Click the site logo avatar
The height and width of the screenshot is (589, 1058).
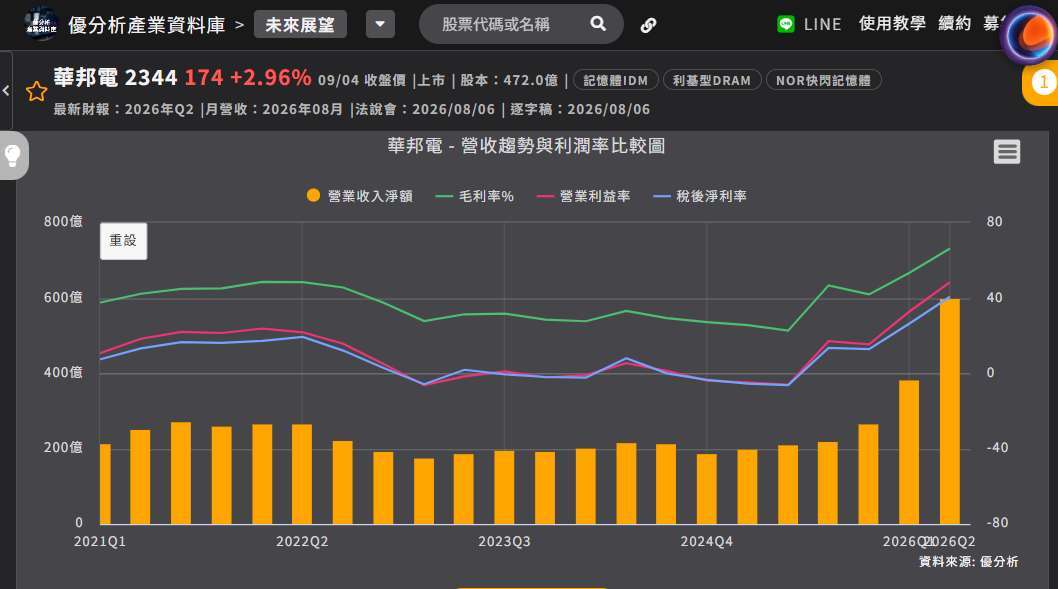click(40, 24)
